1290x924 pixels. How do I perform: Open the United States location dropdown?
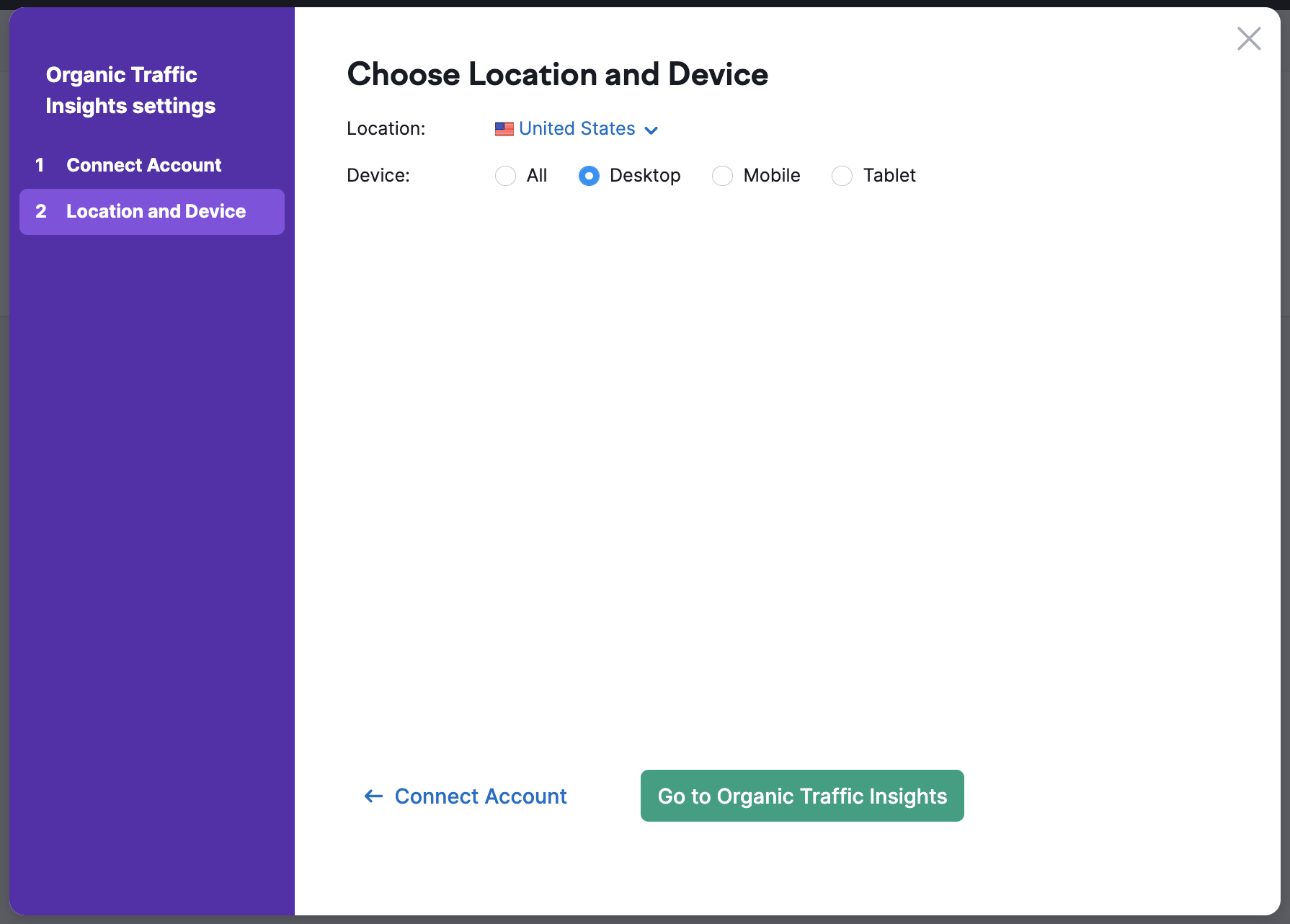point(577,129)
